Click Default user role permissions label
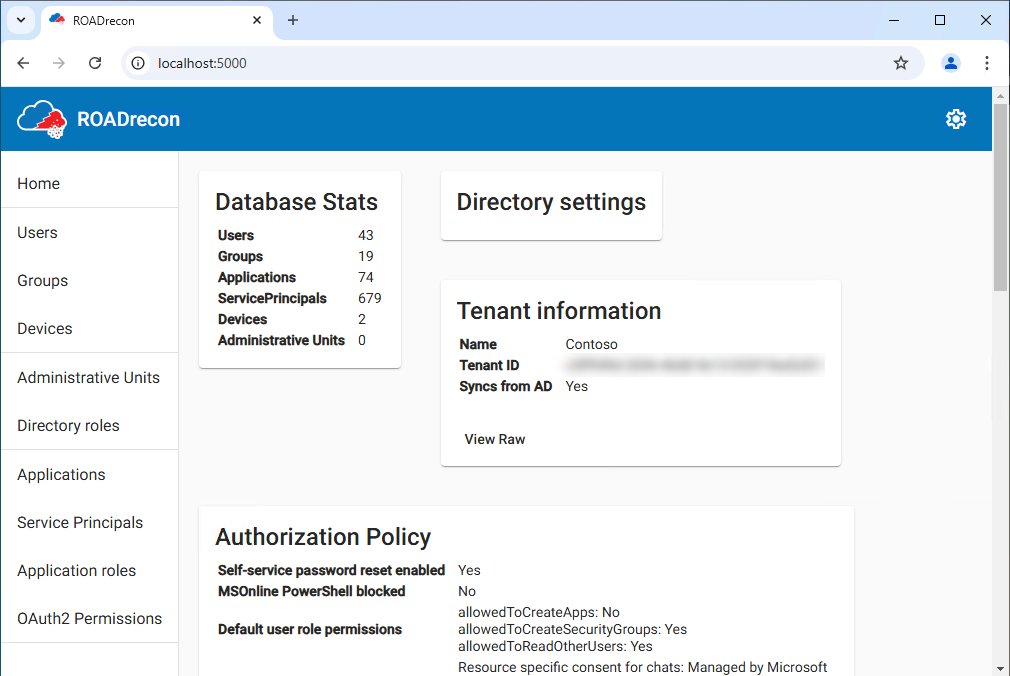This screenshot has width=1010, height=676. click(x=310, y=630)
